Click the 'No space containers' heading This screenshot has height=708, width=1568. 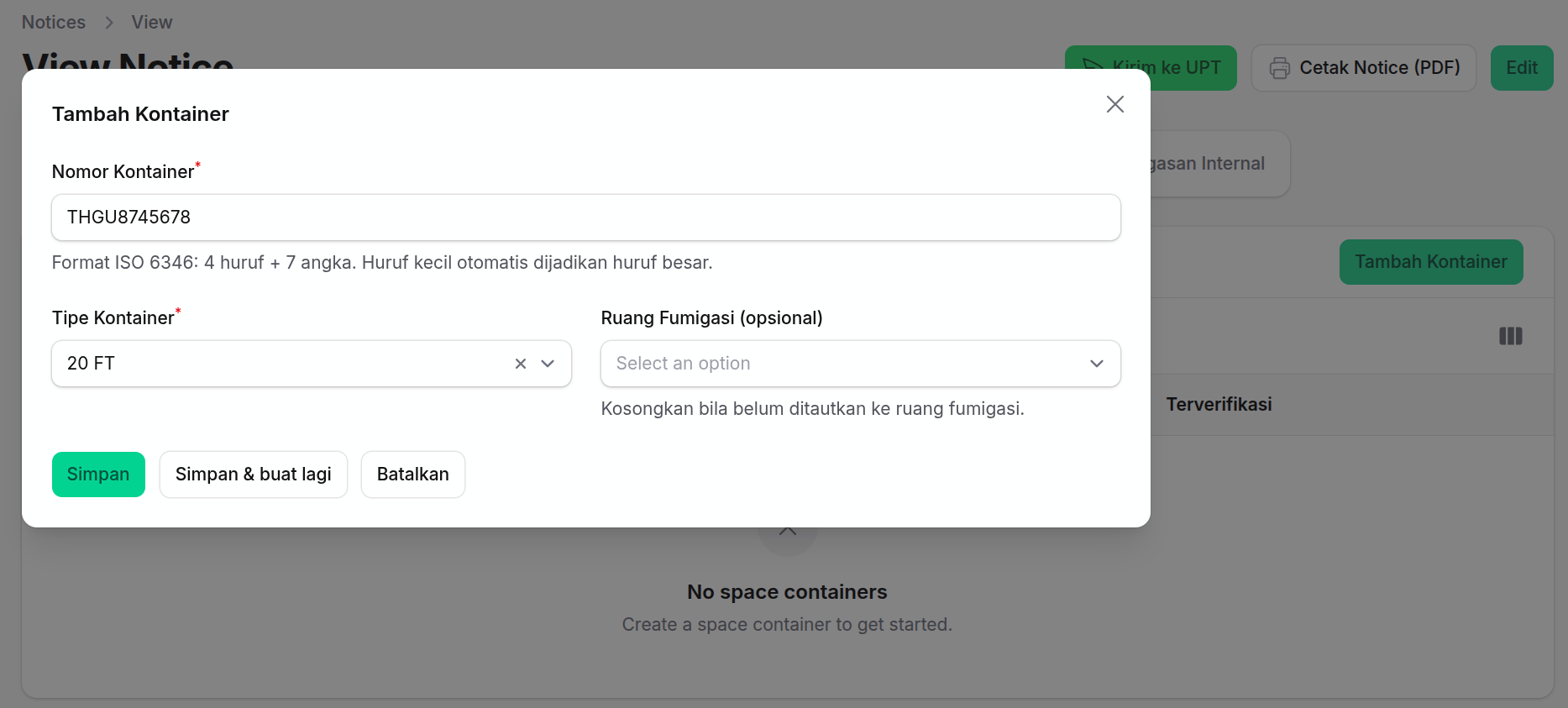(x=787, y=592)
